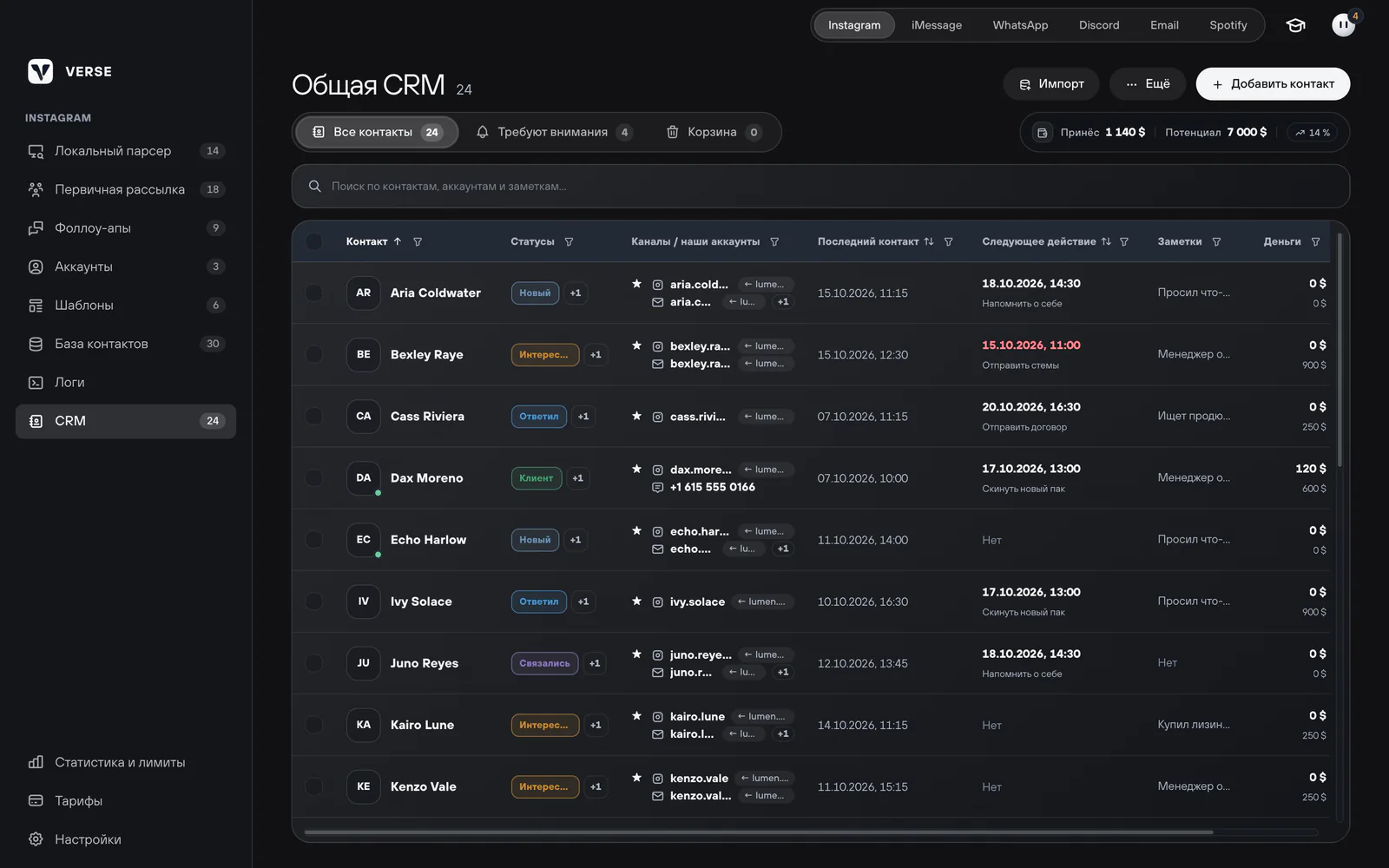Click the Instagram icon next to ivy.solace

point(658,602)
